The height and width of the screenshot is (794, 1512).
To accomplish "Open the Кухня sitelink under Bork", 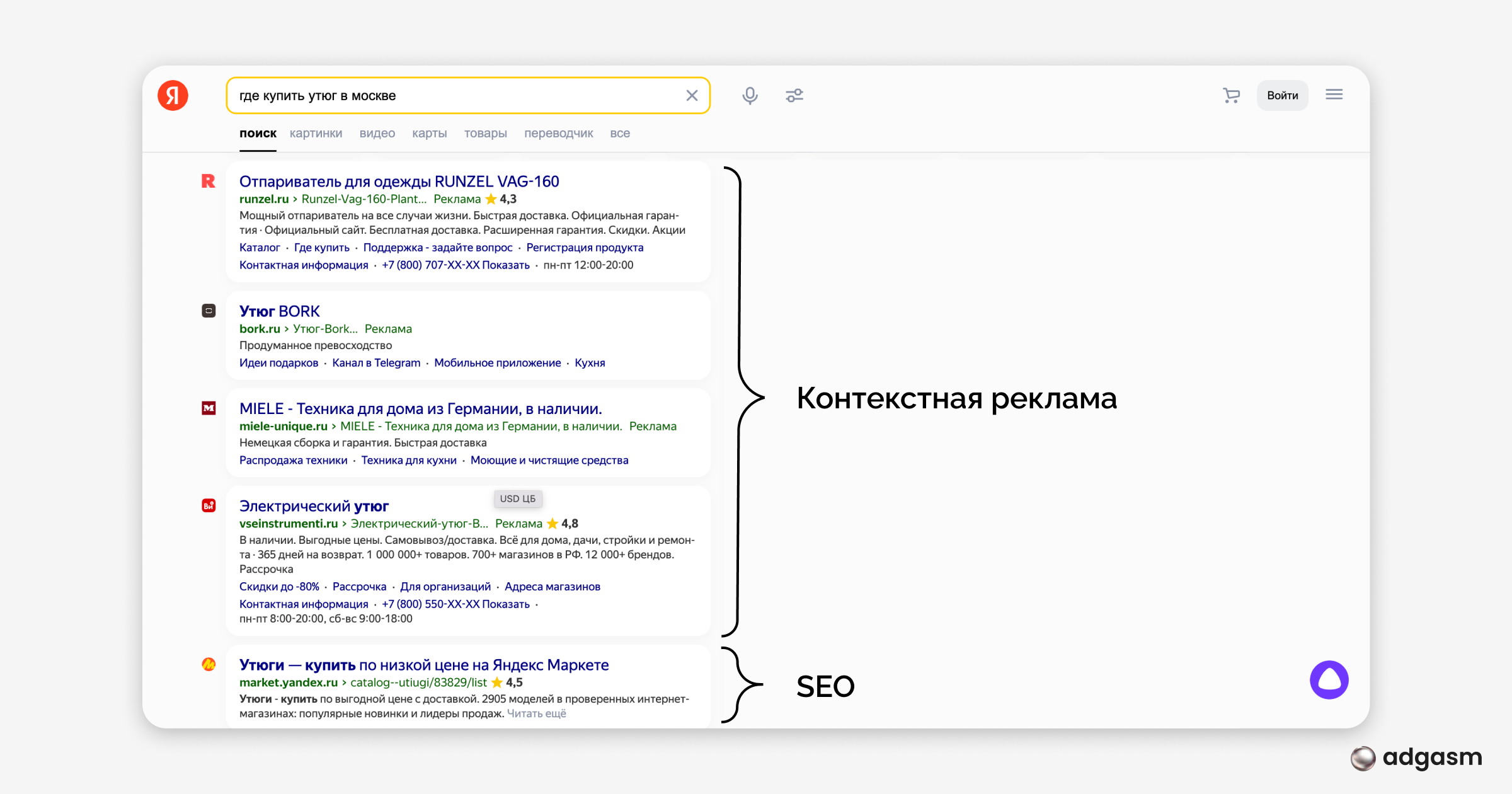I will pos(590,363).
